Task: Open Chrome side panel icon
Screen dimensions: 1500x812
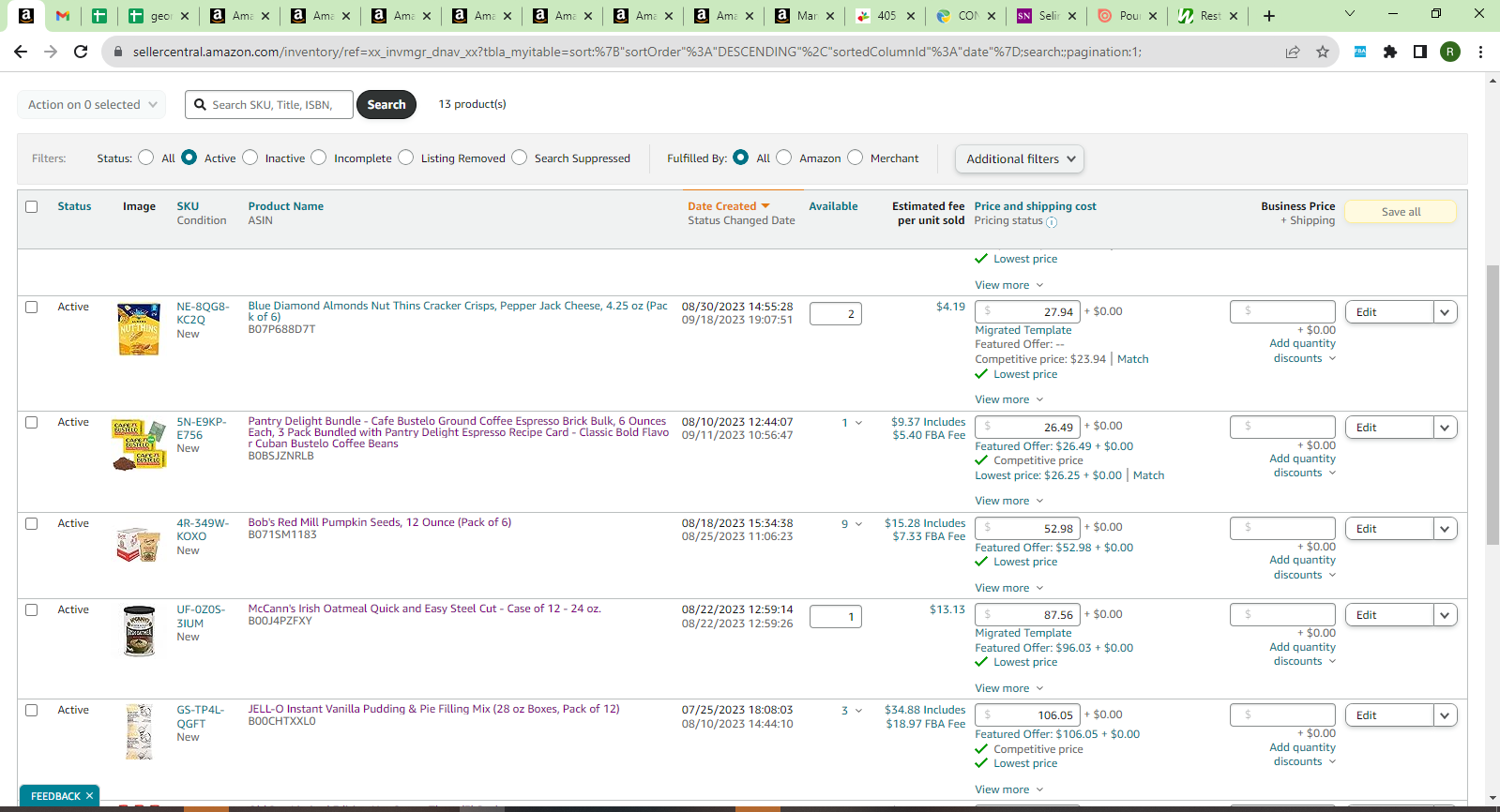Action: pos(1420,52)
